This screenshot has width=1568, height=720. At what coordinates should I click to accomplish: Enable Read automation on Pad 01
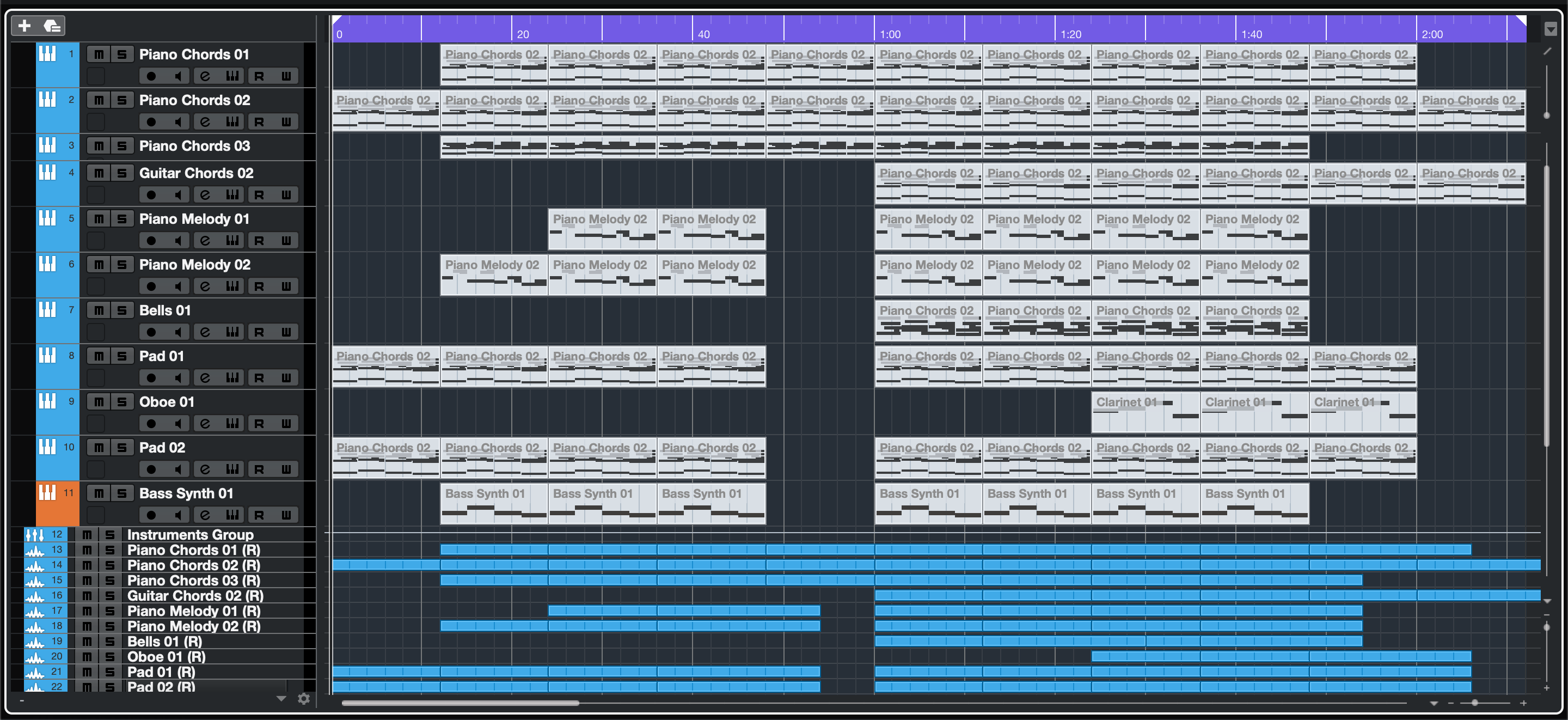coord(259,377)
